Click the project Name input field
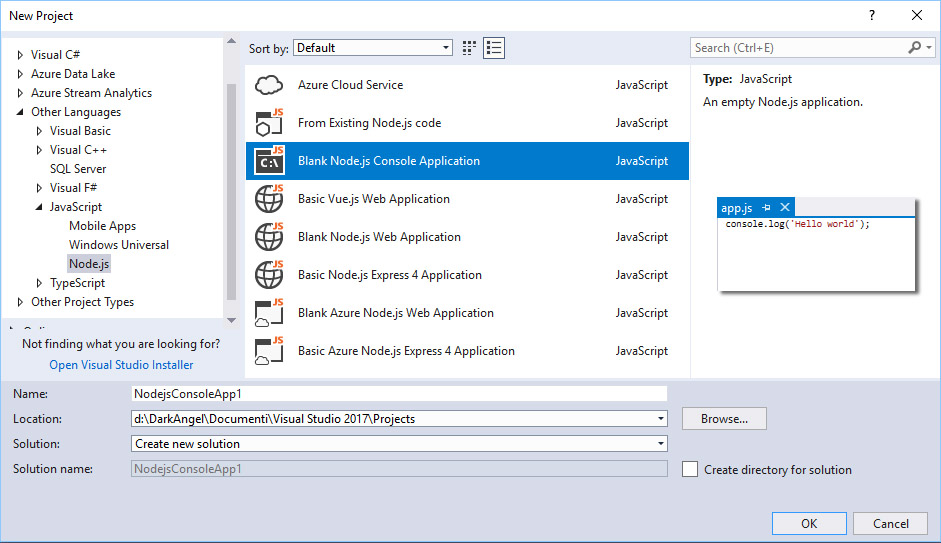 coord(399,394)
